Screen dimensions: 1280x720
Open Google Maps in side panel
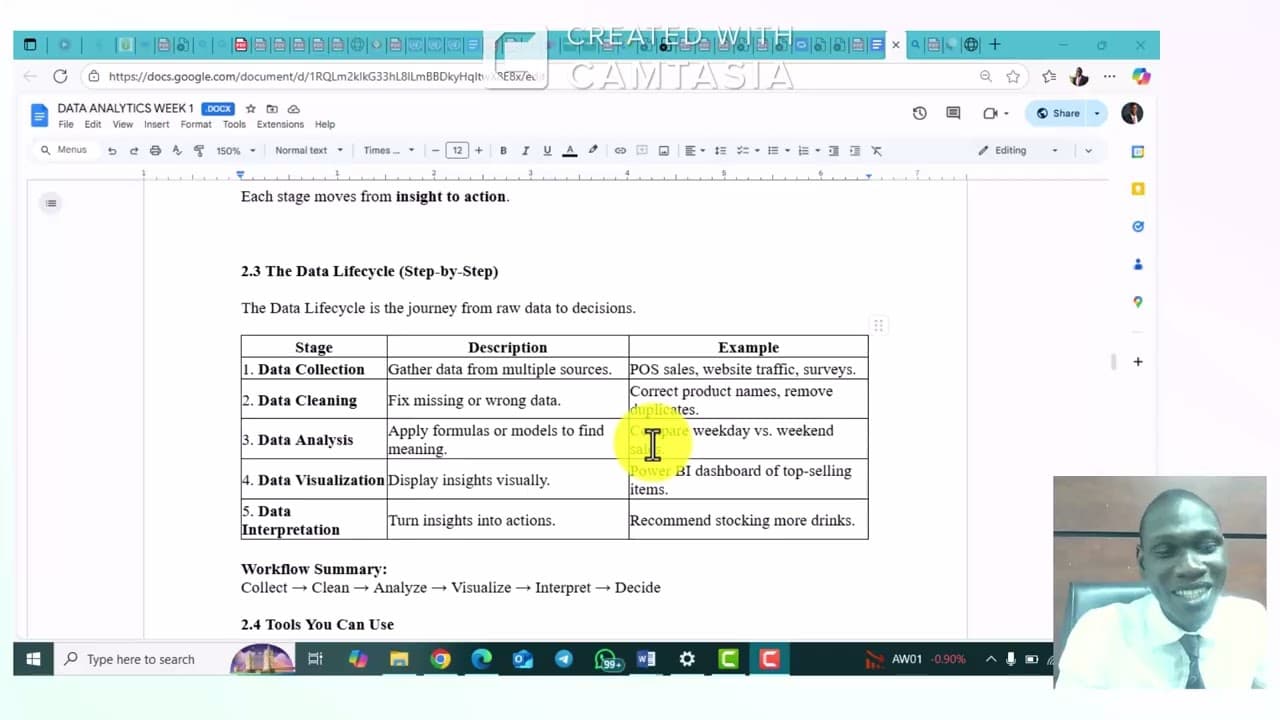point(1138,302)
